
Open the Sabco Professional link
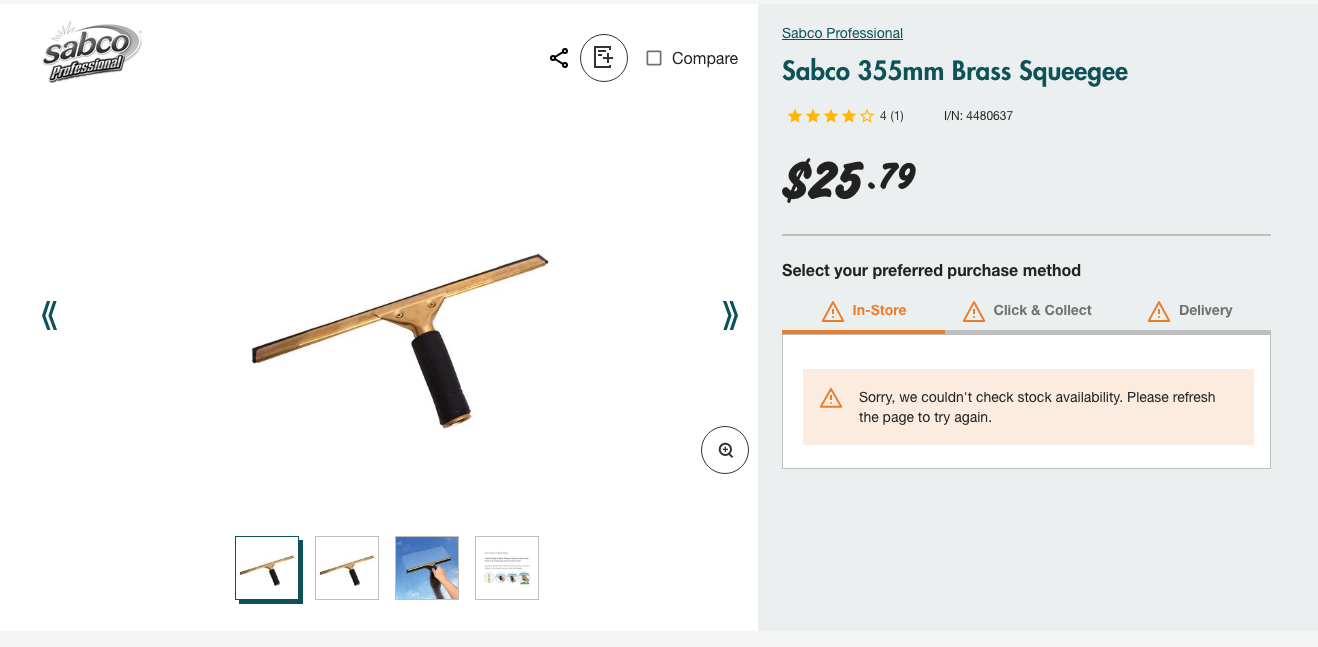(842, 33)
